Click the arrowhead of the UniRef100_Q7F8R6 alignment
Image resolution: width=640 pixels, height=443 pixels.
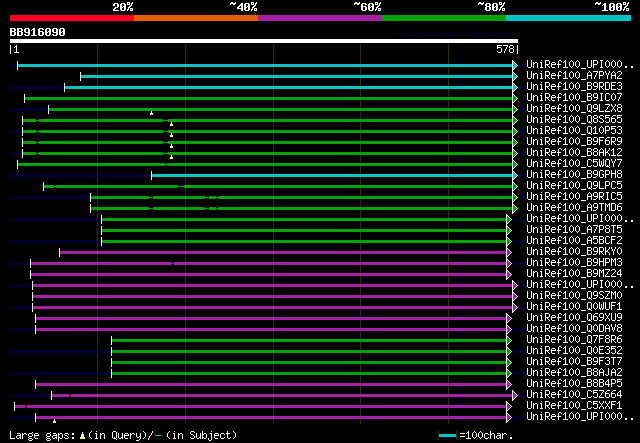coord(509,340)
